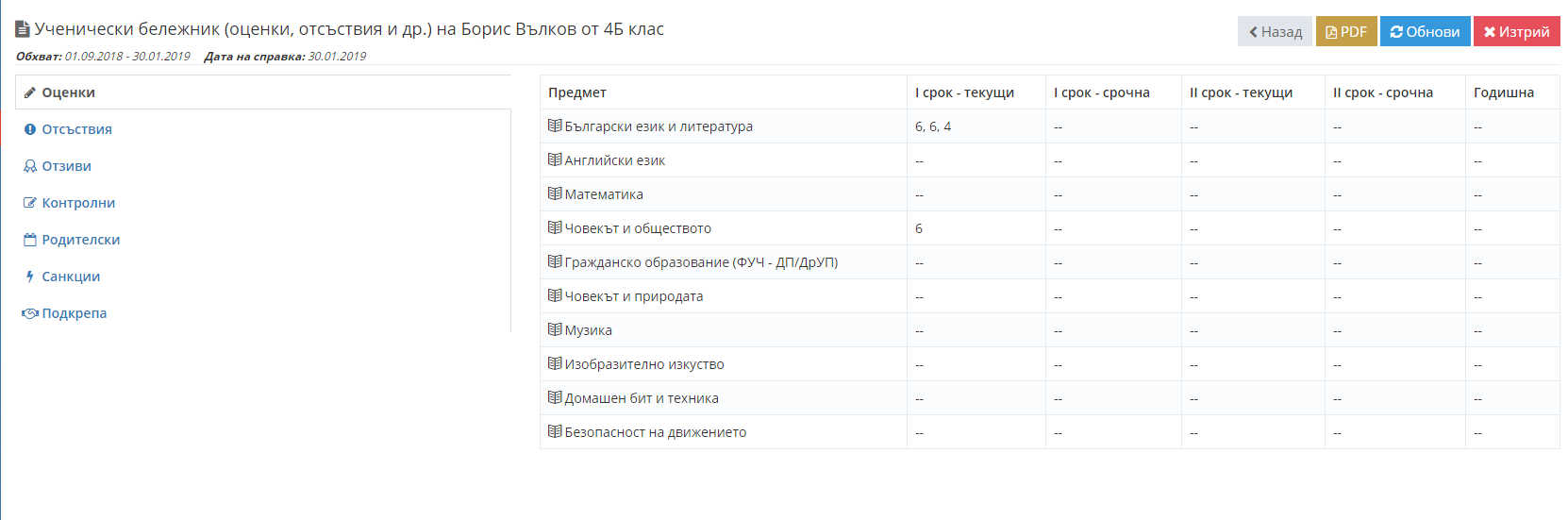Image resolution: width=1568 pixels, height=520 pixels.
Task: Click the grades 6, 6, 4 for Български език
Action: click(933, 126)
